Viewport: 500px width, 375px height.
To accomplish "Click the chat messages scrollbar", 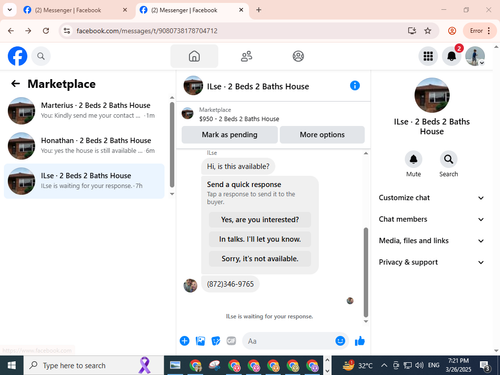I will 366,272.
